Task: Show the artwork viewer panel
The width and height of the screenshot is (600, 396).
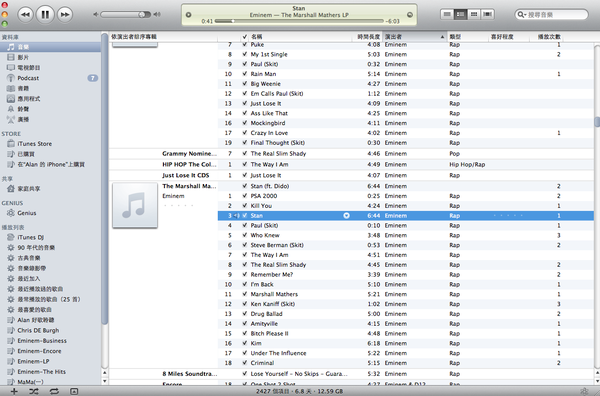Action: (x=74, y=391)
